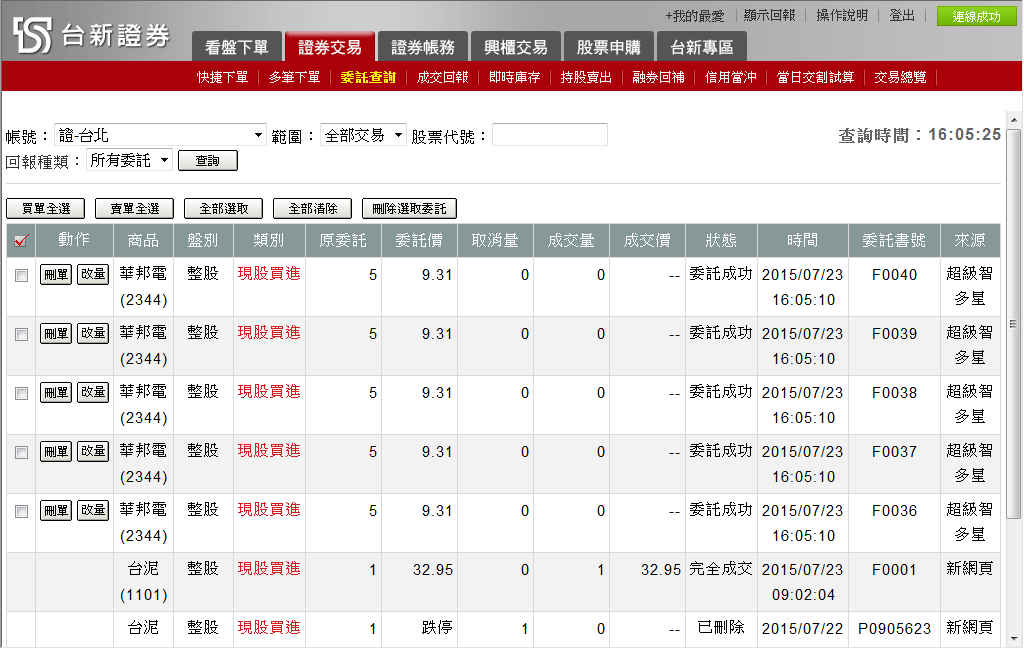
Task: Click the 股票代號 input field
Action: [549, 135]
